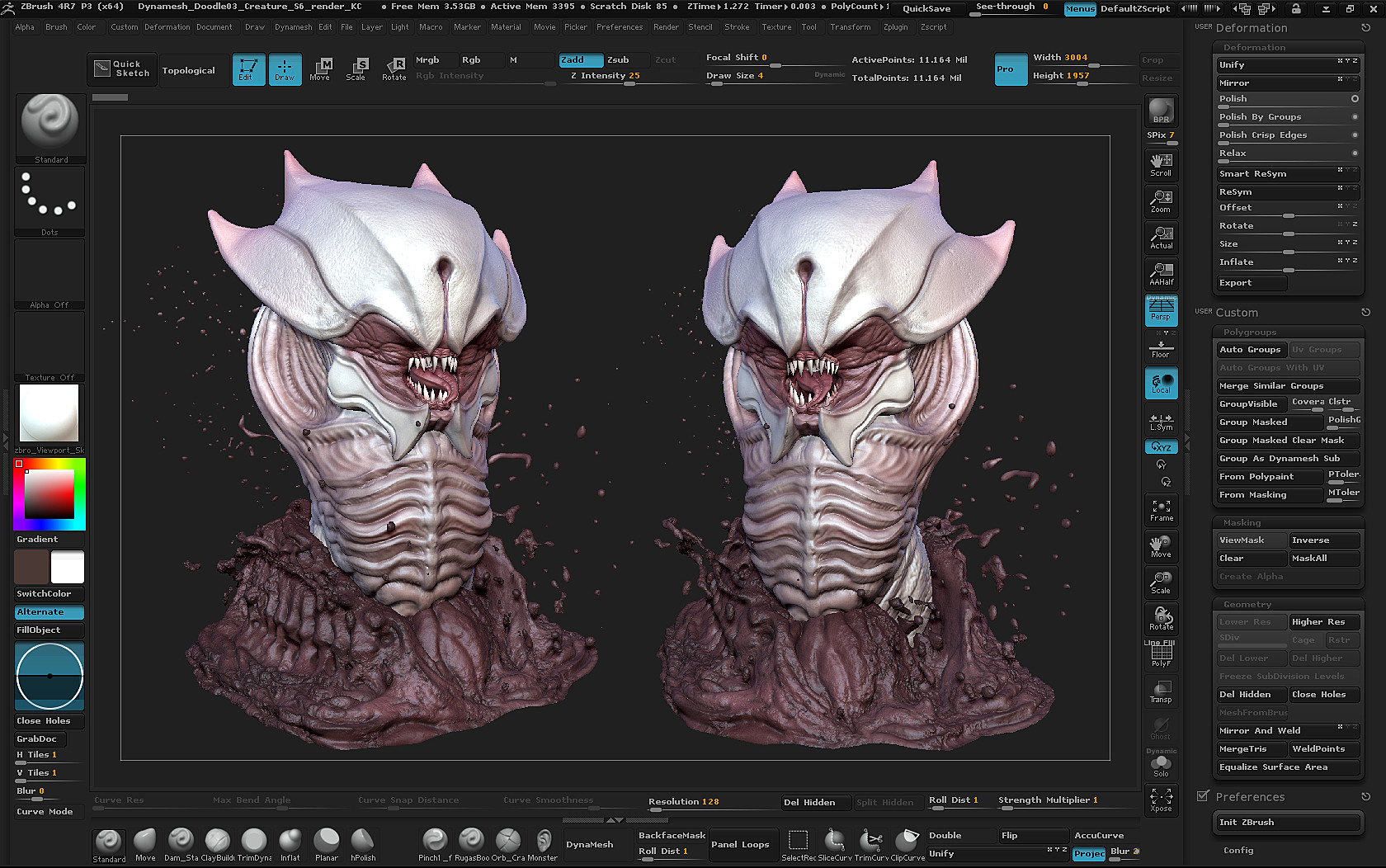
Task: Collapse the Geometry section header
Action: tap(1247, 605)
